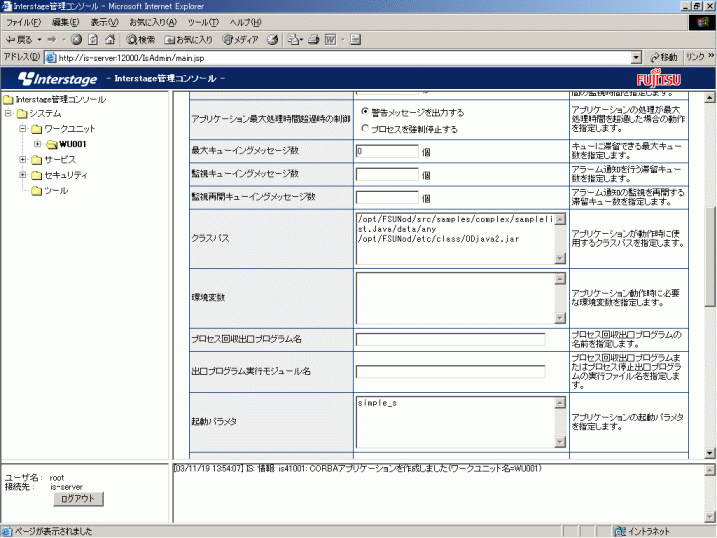Click クラスパス text area scroll down arrow

[560, 259]
